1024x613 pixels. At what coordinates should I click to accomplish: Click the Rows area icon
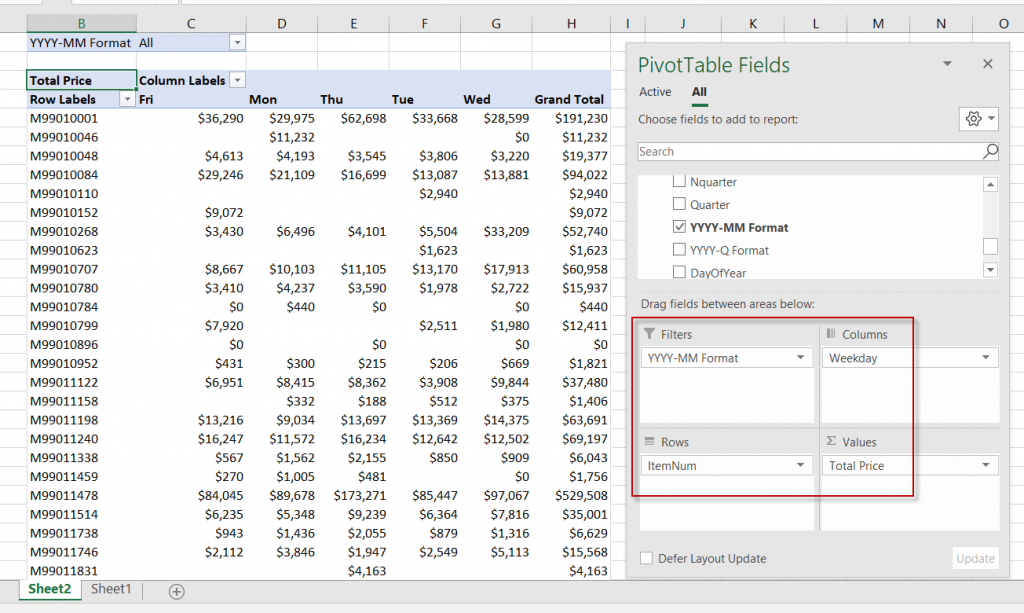point(649,442)
